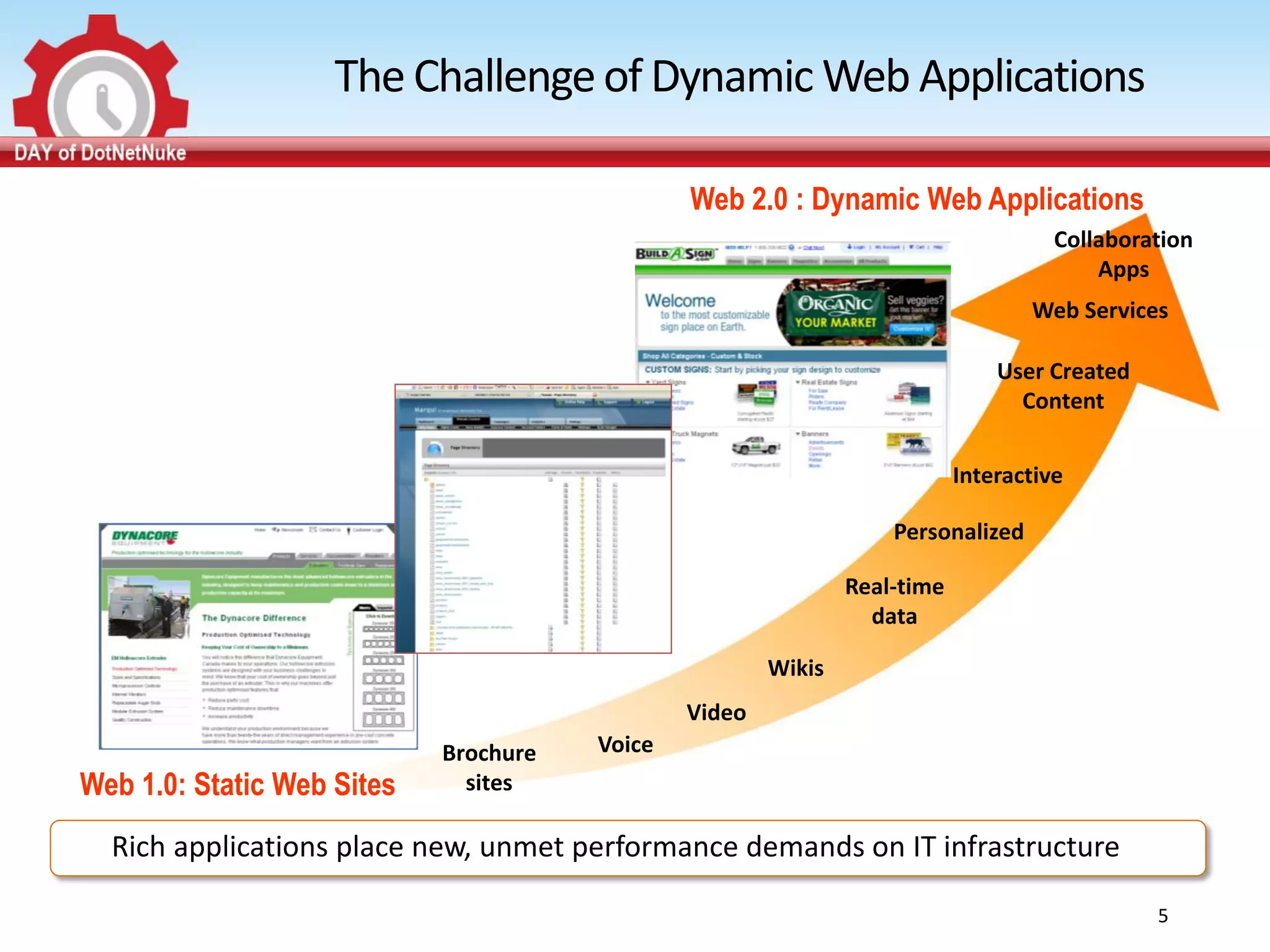
Task: Select the Web Services label
Action: pos(1099,310)
